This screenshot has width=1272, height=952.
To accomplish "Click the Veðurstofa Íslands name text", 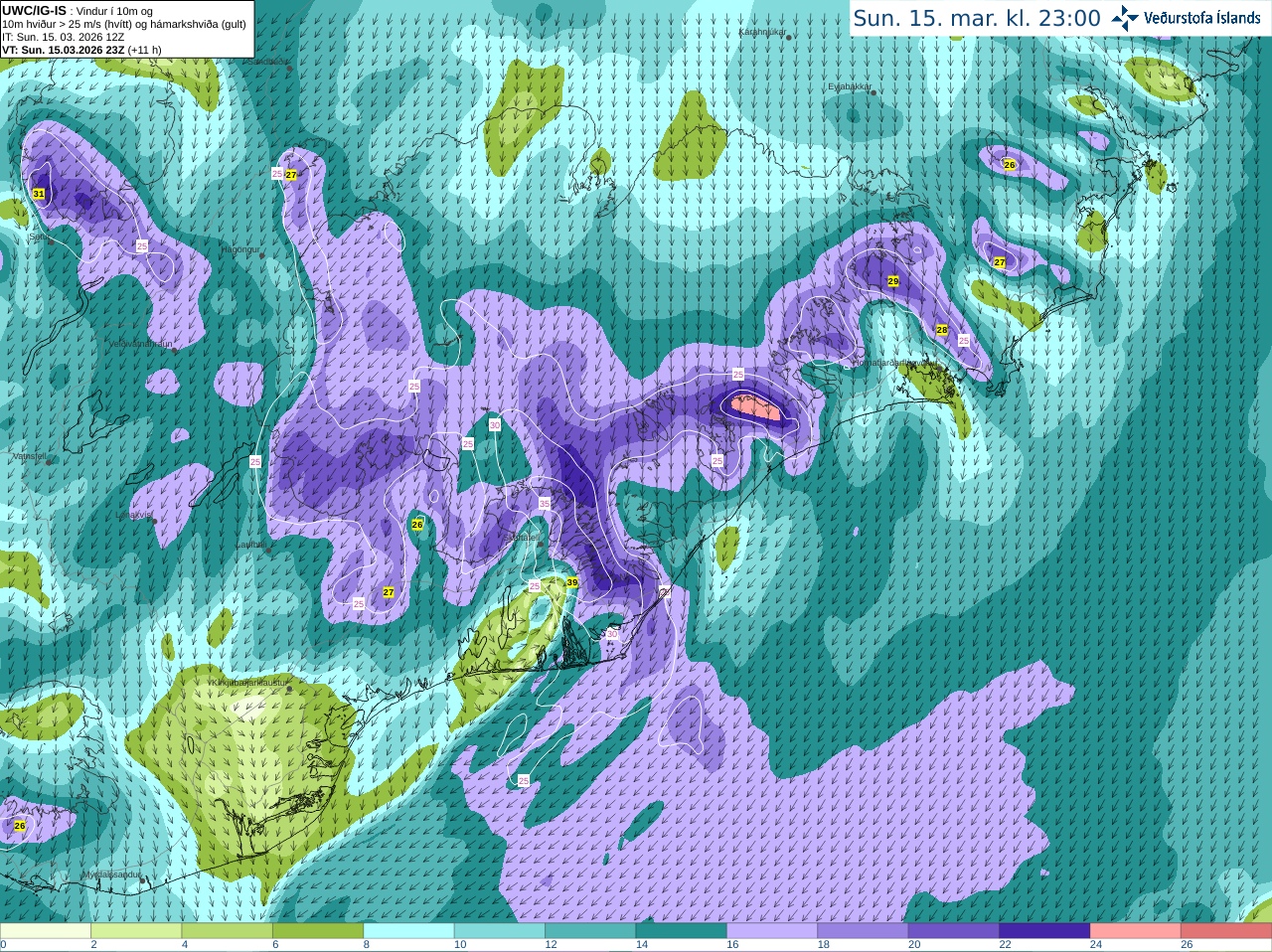I will point(1202,18).
